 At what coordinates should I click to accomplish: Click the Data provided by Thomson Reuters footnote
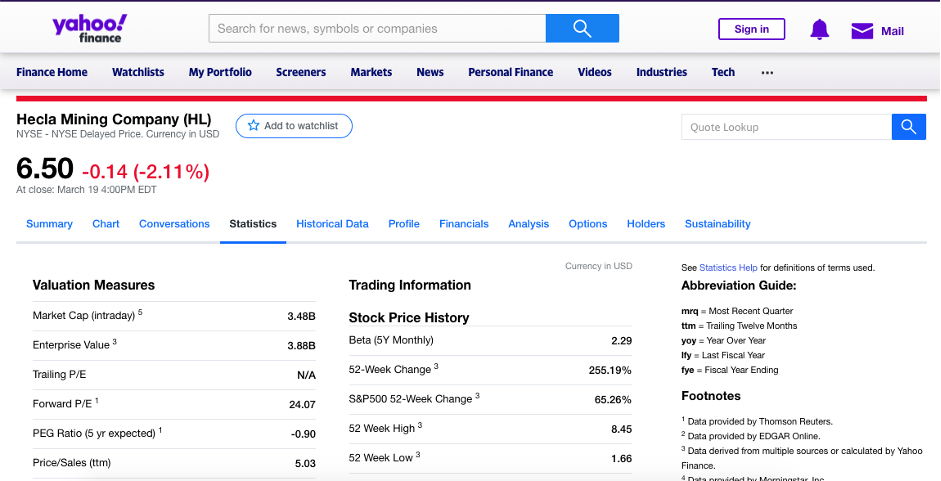[757, 422]
